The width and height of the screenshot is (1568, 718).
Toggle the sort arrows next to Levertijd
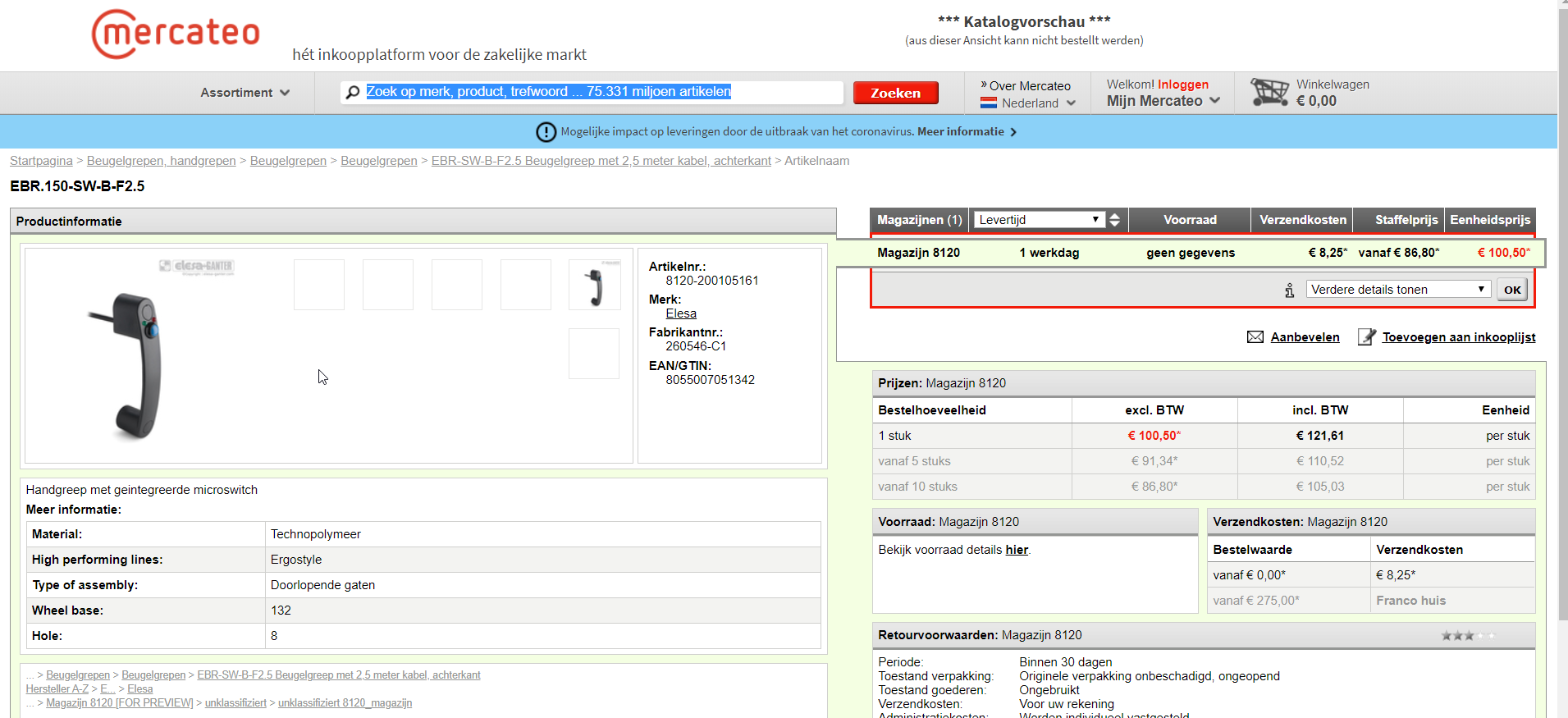(x=1114, y=220)
